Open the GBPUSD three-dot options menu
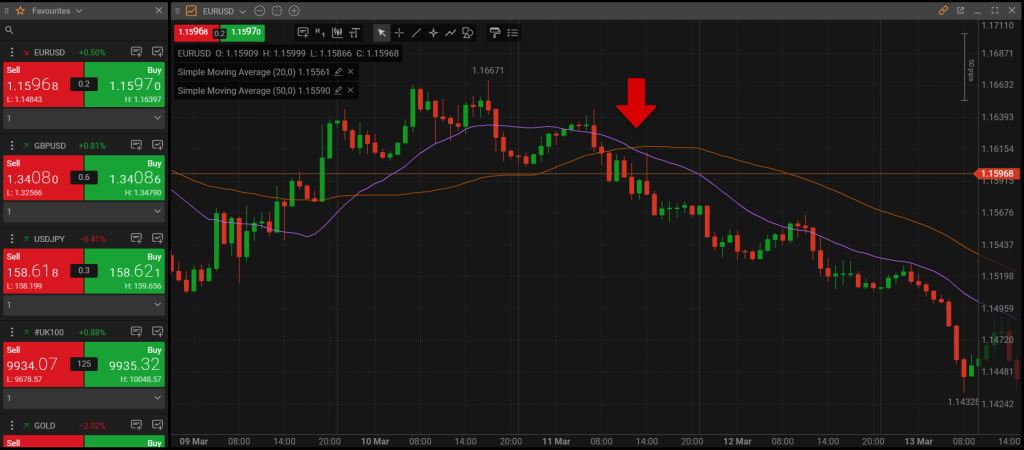1024x450 pixels. click(x=12, y=146)
